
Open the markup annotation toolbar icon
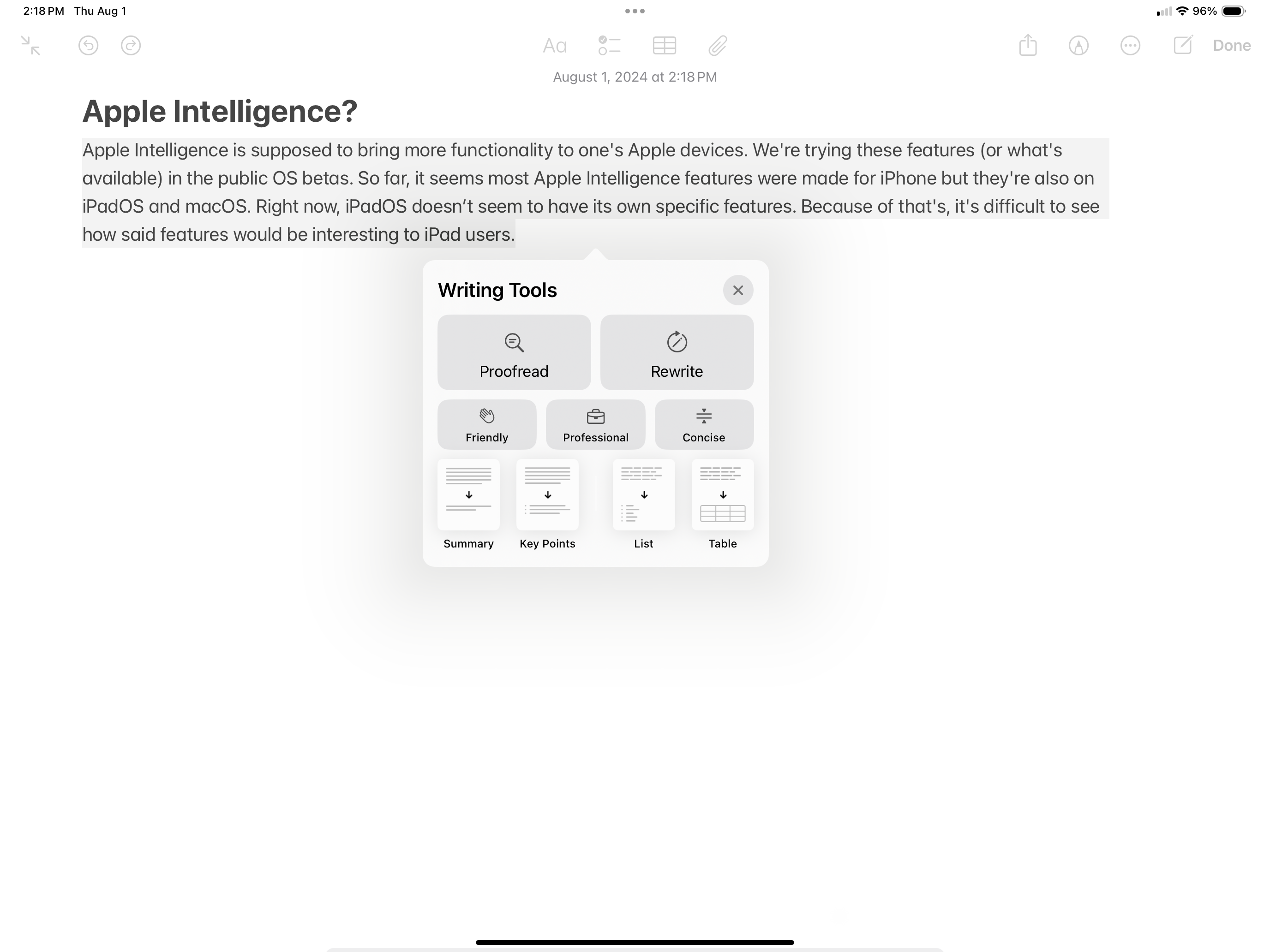pyautogui.click(x=1078, y=45)
